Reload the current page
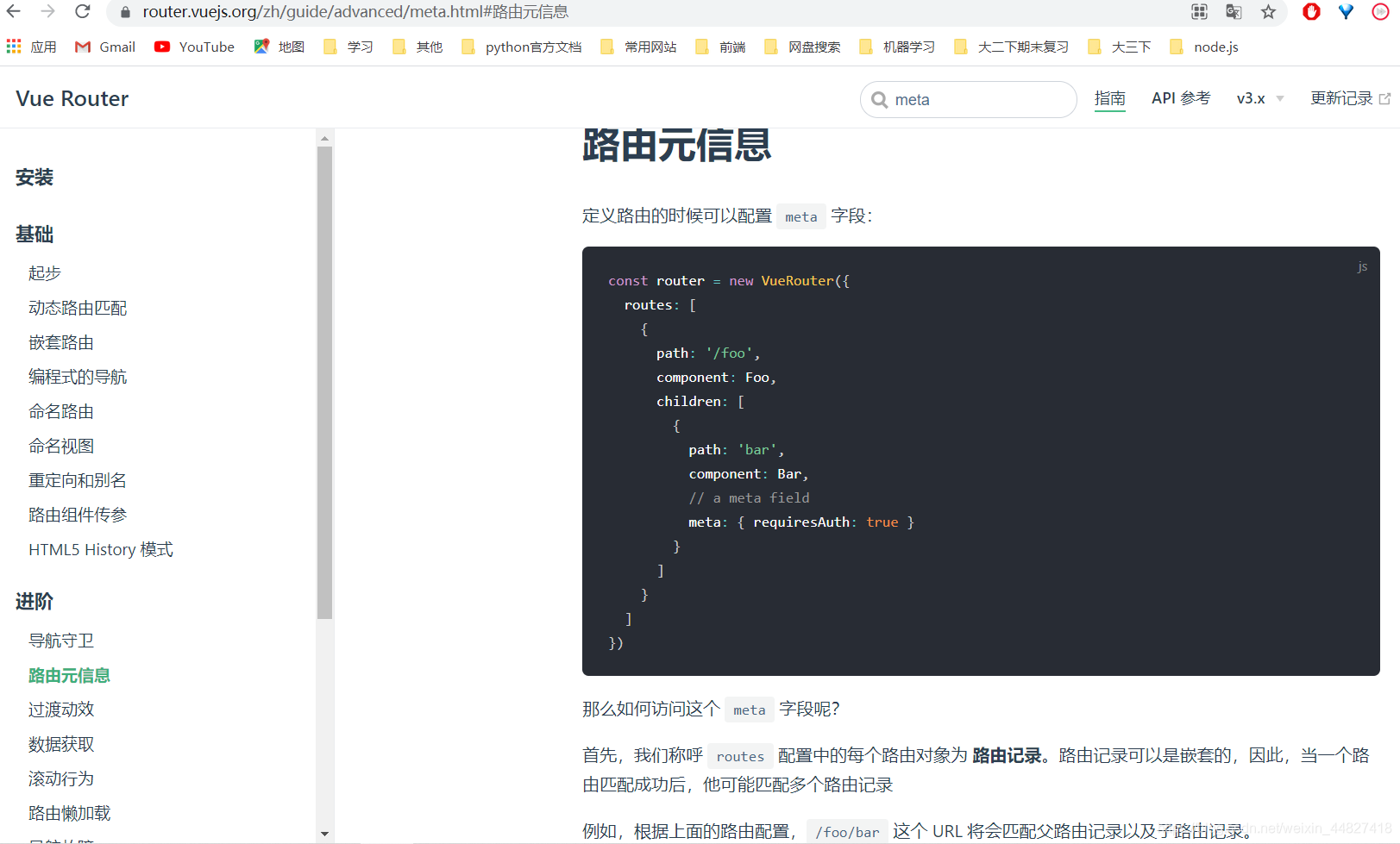 click(82, 12)
